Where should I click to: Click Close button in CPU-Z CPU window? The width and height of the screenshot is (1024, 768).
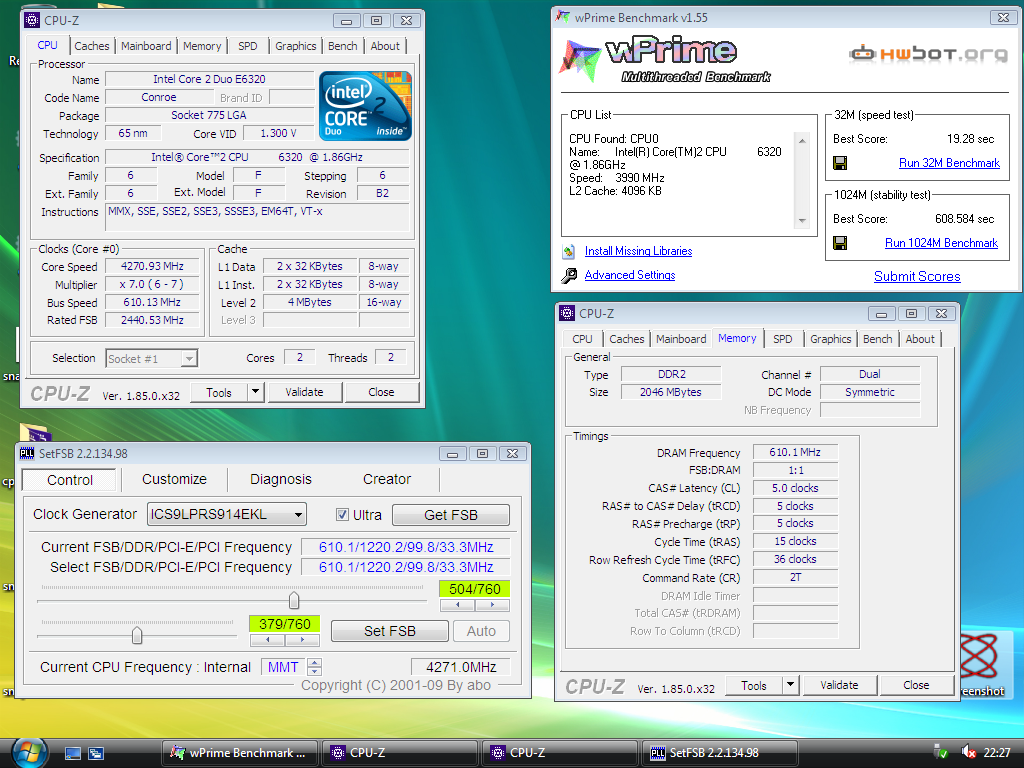[x=381, y=392]
